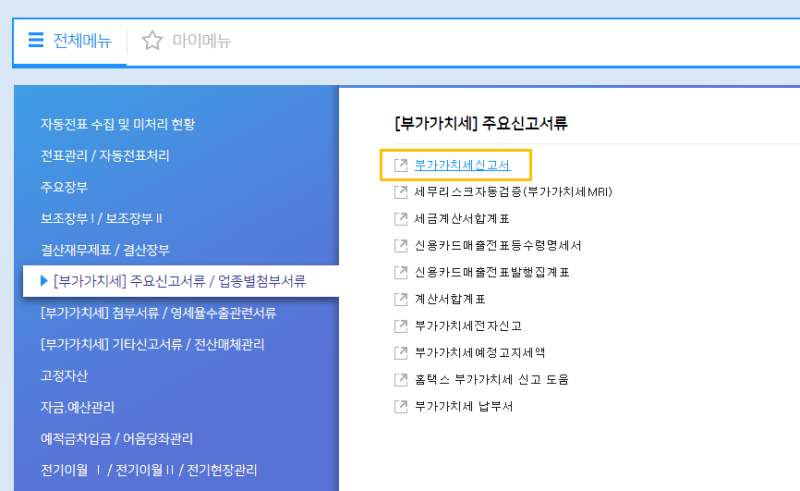Open the 주요장부 menu
The height and width of the screenshot is (491, 800).
[64, 187]
